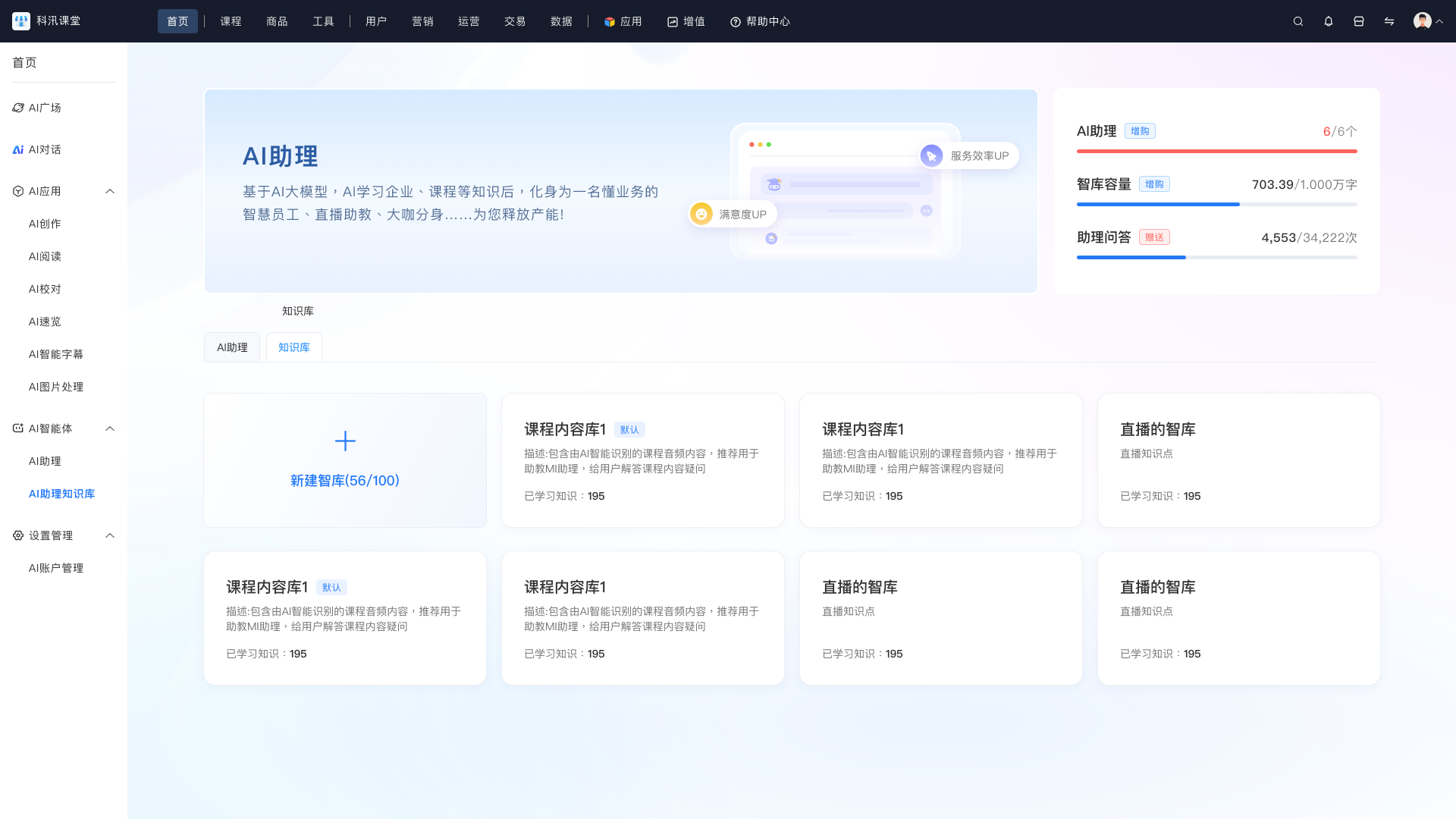Open the search icon in the top bar

click(x=1298, y=21)
